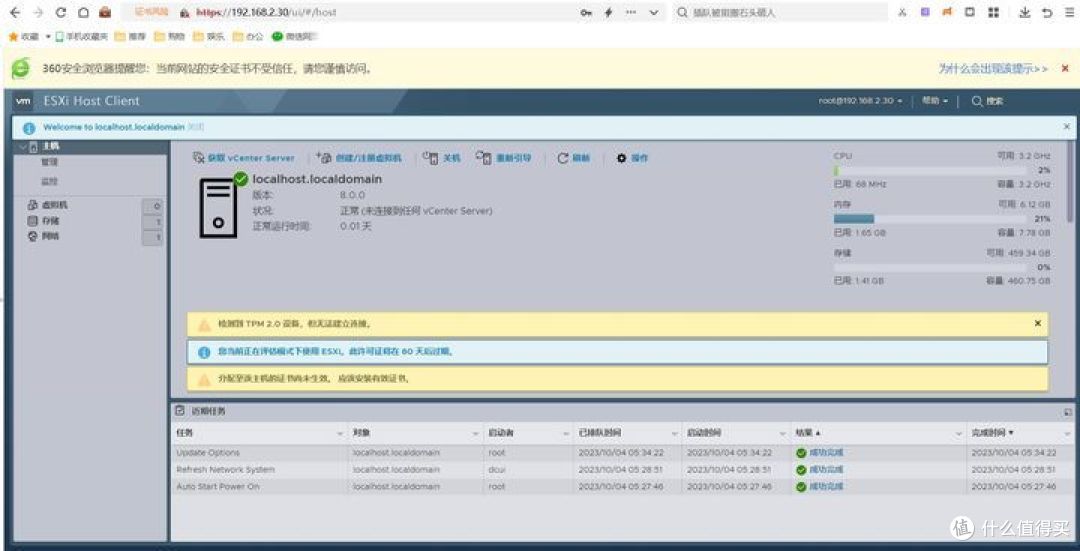Viewport: 1080px width, 551px height.
Task: Click the TPM 2.0 warning triangle icon
Action: 204,324
